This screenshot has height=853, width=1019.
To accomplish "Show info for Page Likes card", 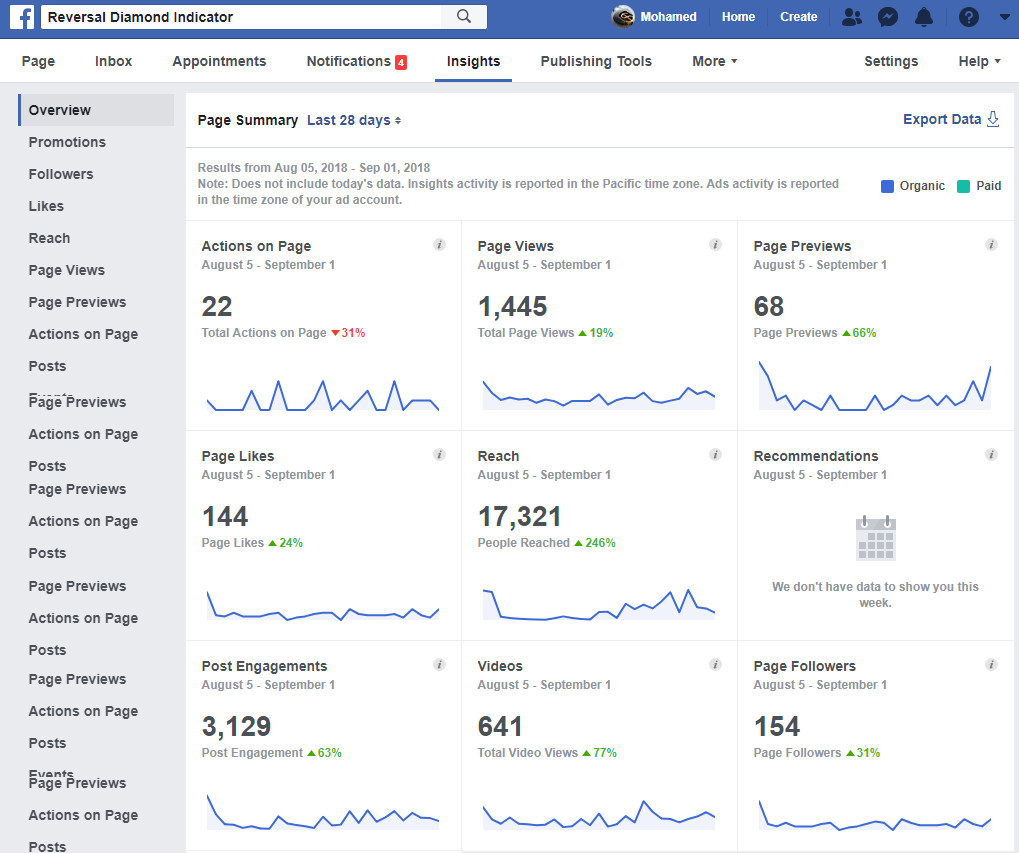I will [x=439, y=455].
